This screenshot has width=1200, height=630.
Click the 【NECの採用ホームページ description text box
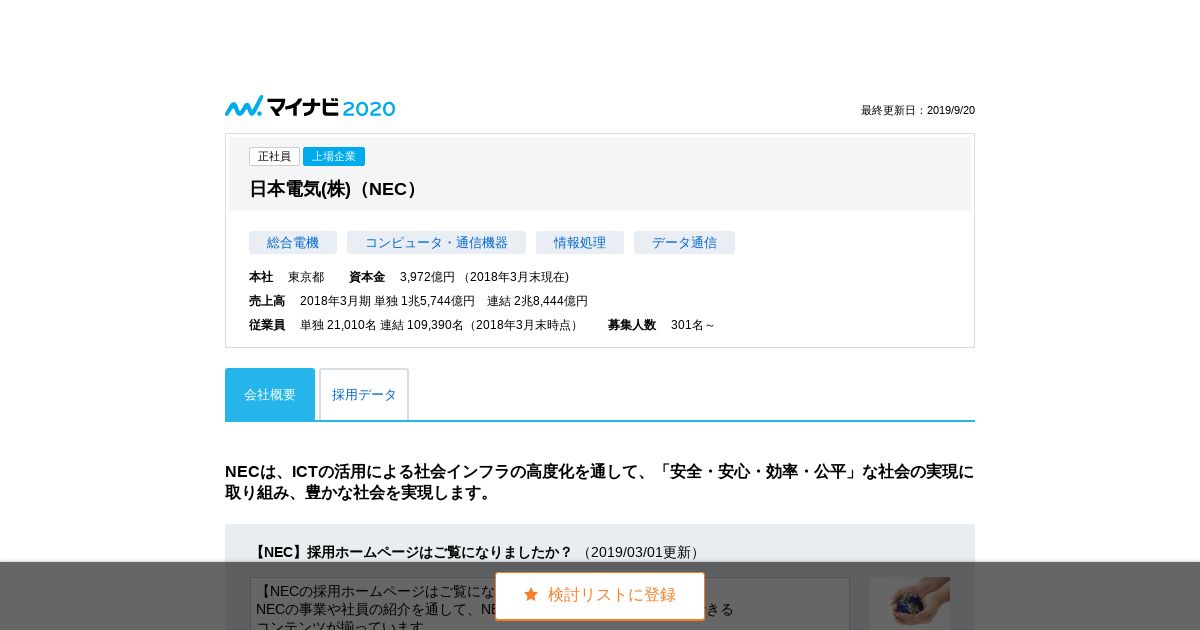coord(550,603)
